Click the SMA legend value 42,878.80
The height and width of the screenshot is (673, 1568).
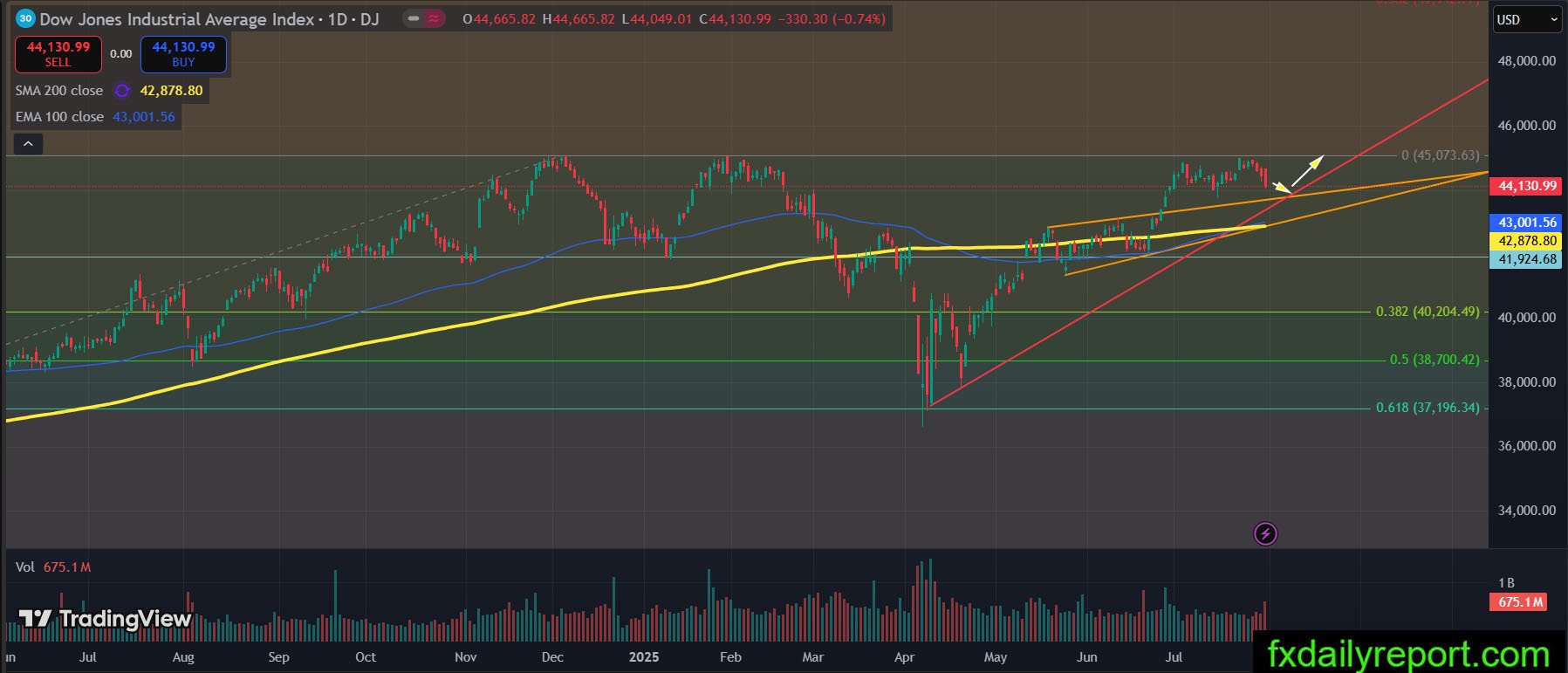(171, 91)
